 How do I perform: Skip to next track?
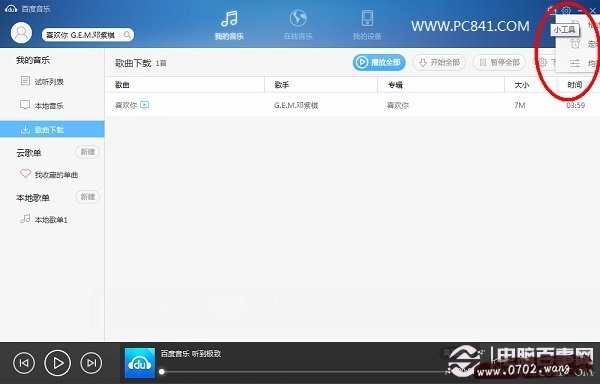click(x=91, y=363)
